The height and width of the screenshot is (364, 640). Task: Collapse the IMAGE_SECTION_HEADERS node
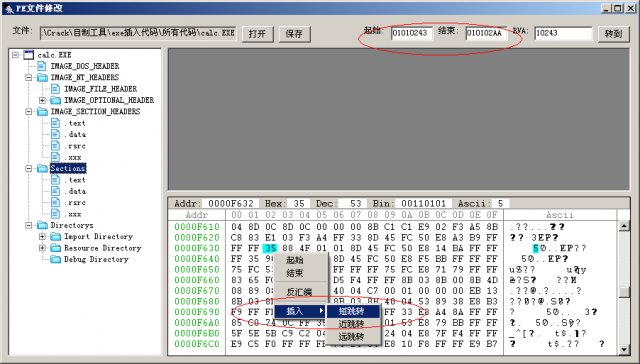pyautogui.click(x=29, y=111)
